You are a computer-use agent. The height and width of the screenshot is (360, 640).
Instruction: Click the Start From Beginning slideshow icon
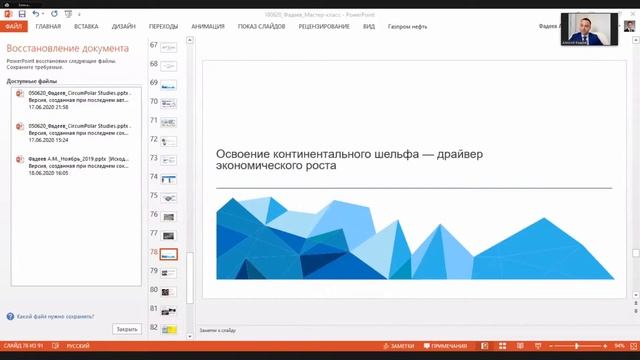click(x=68, y=14)
